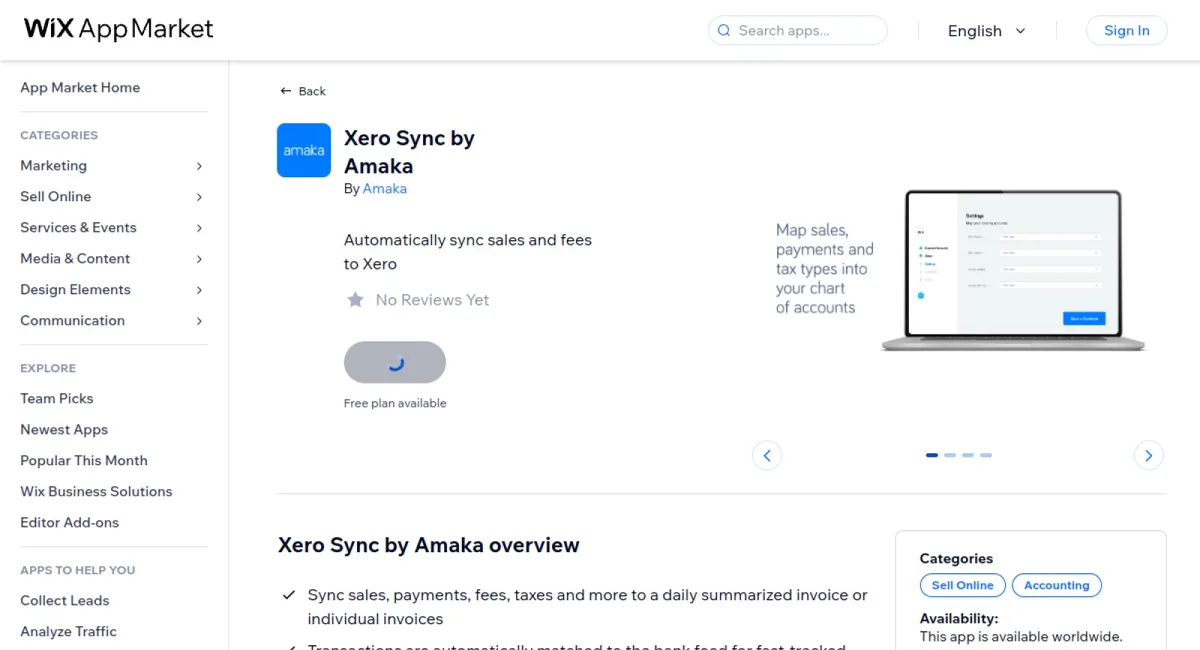Click the Xero Sync by Amaka overview heading

coord(429,545)
